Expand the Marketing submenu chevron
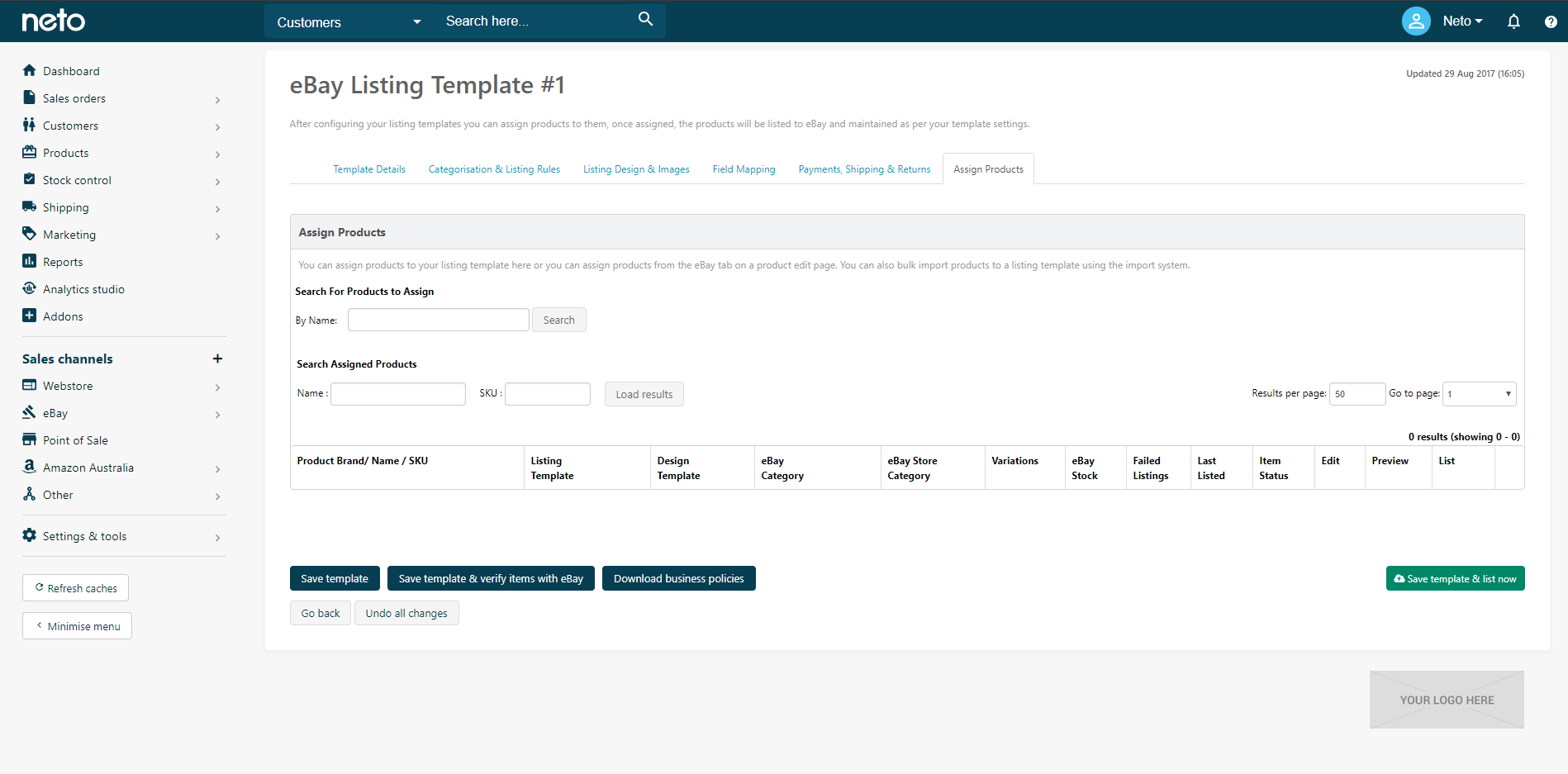 217,236
